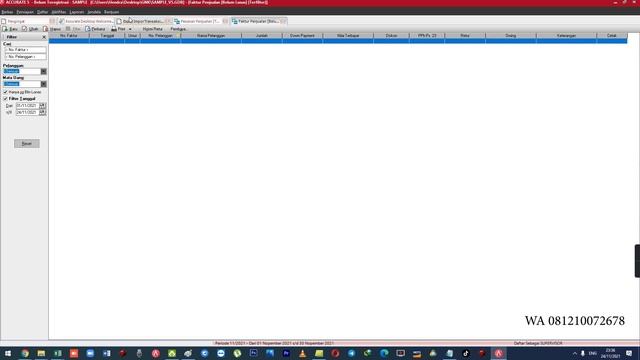The width and height of the screenshot is (640, 360).
Task: Close the Pesanan Penjualan tab
Action: click(225, 21)
